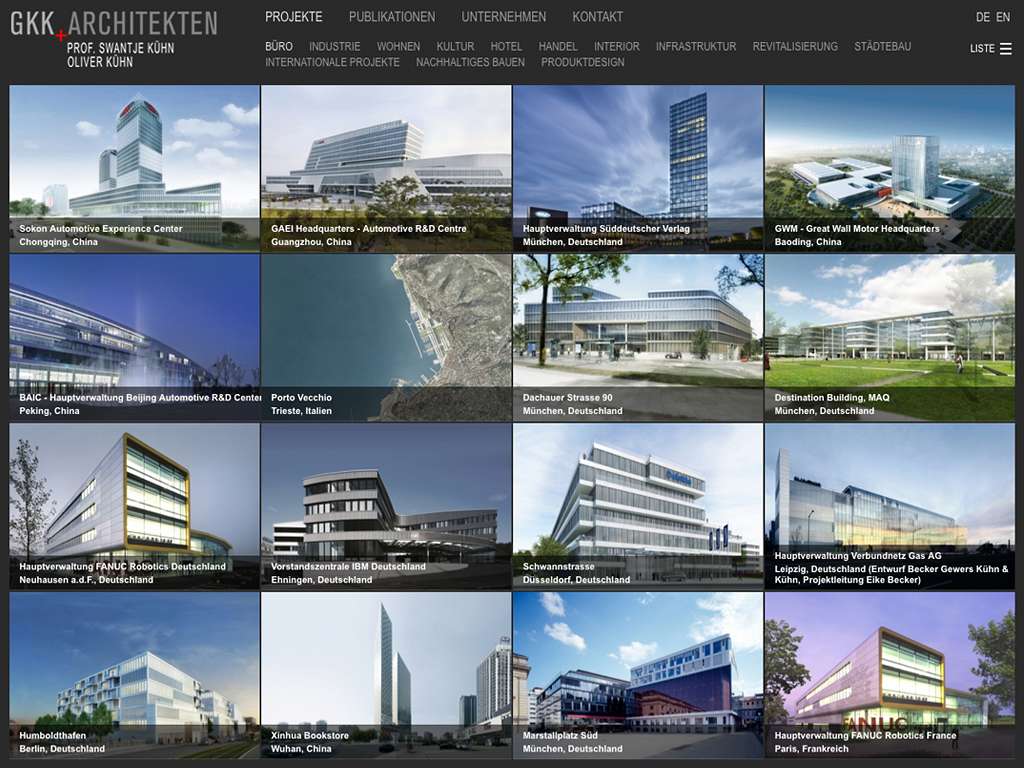Switch language to EN
This screenshot has width=1024, height=768.
point(1003,18)
